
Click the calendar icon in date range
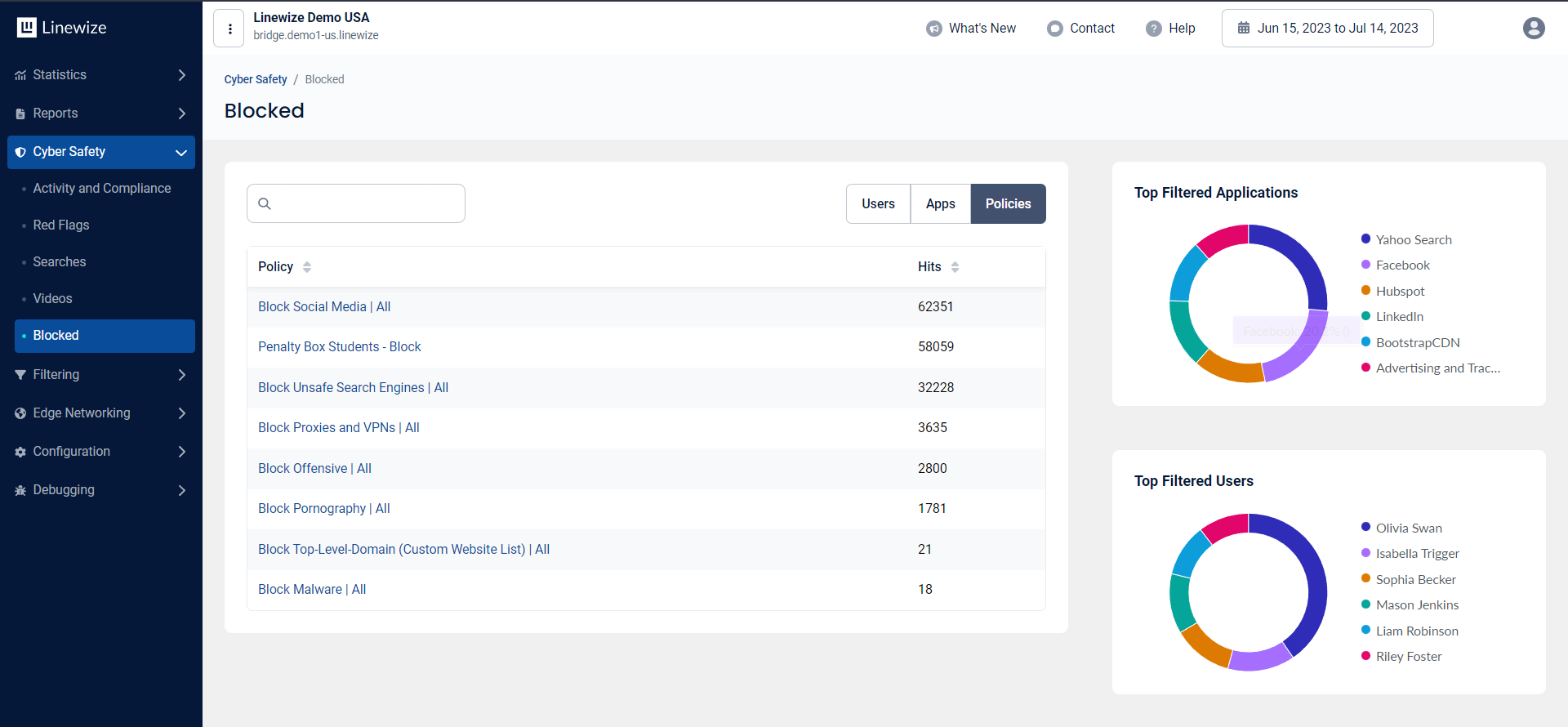[x=1243, y=29]
